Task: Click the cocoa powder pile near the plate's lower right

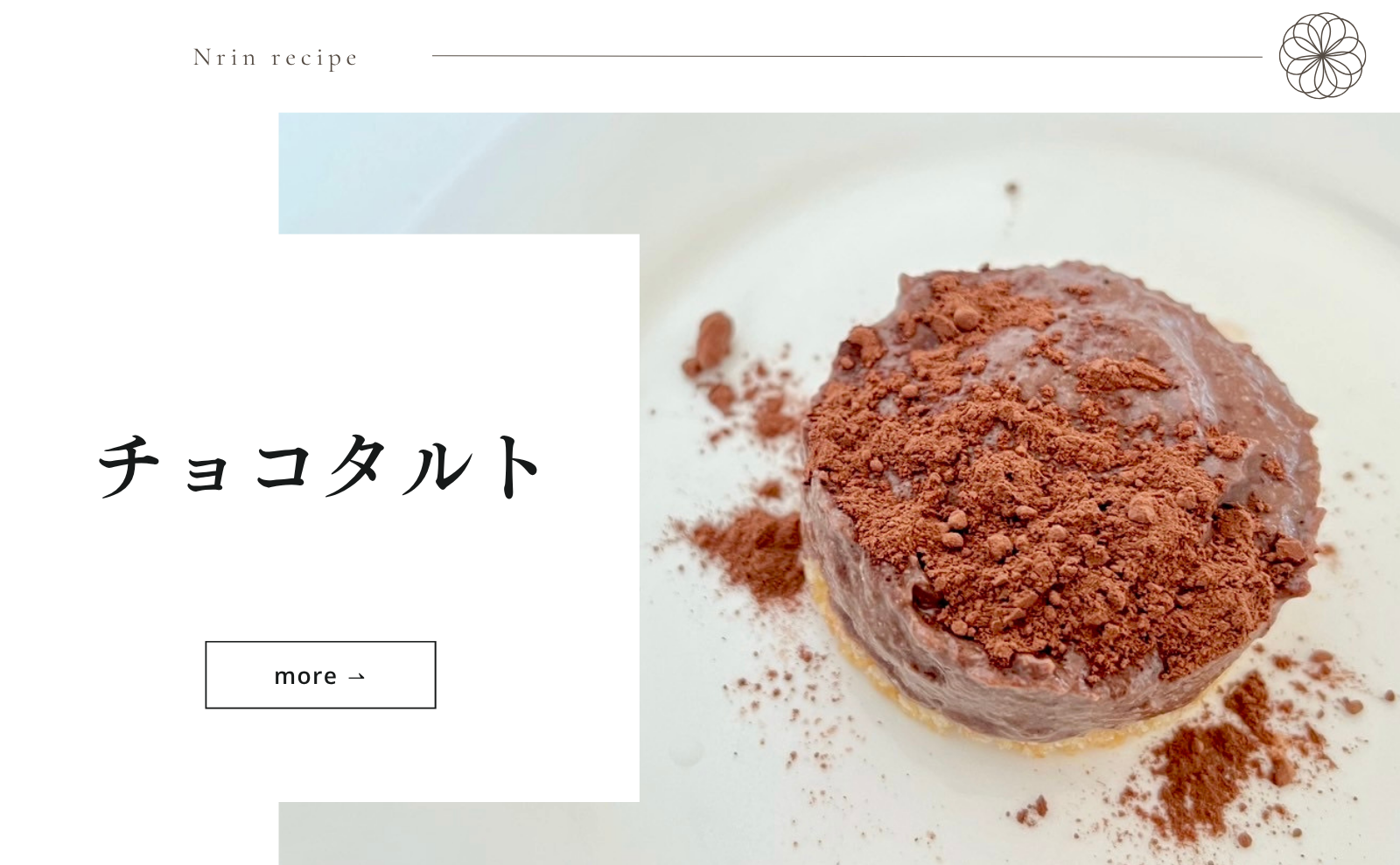Action: 1225,761
